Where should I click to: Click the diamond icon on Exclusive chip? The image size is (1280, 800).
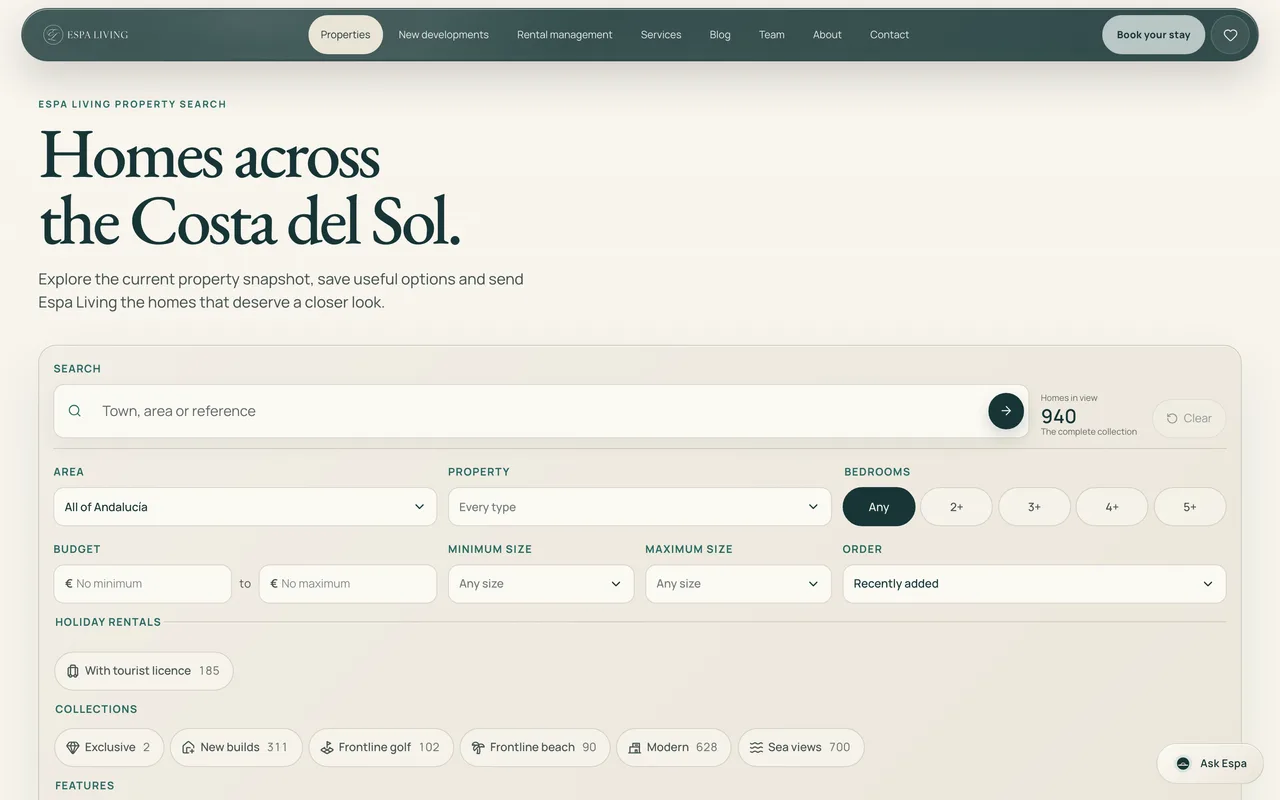coord(73,747)
